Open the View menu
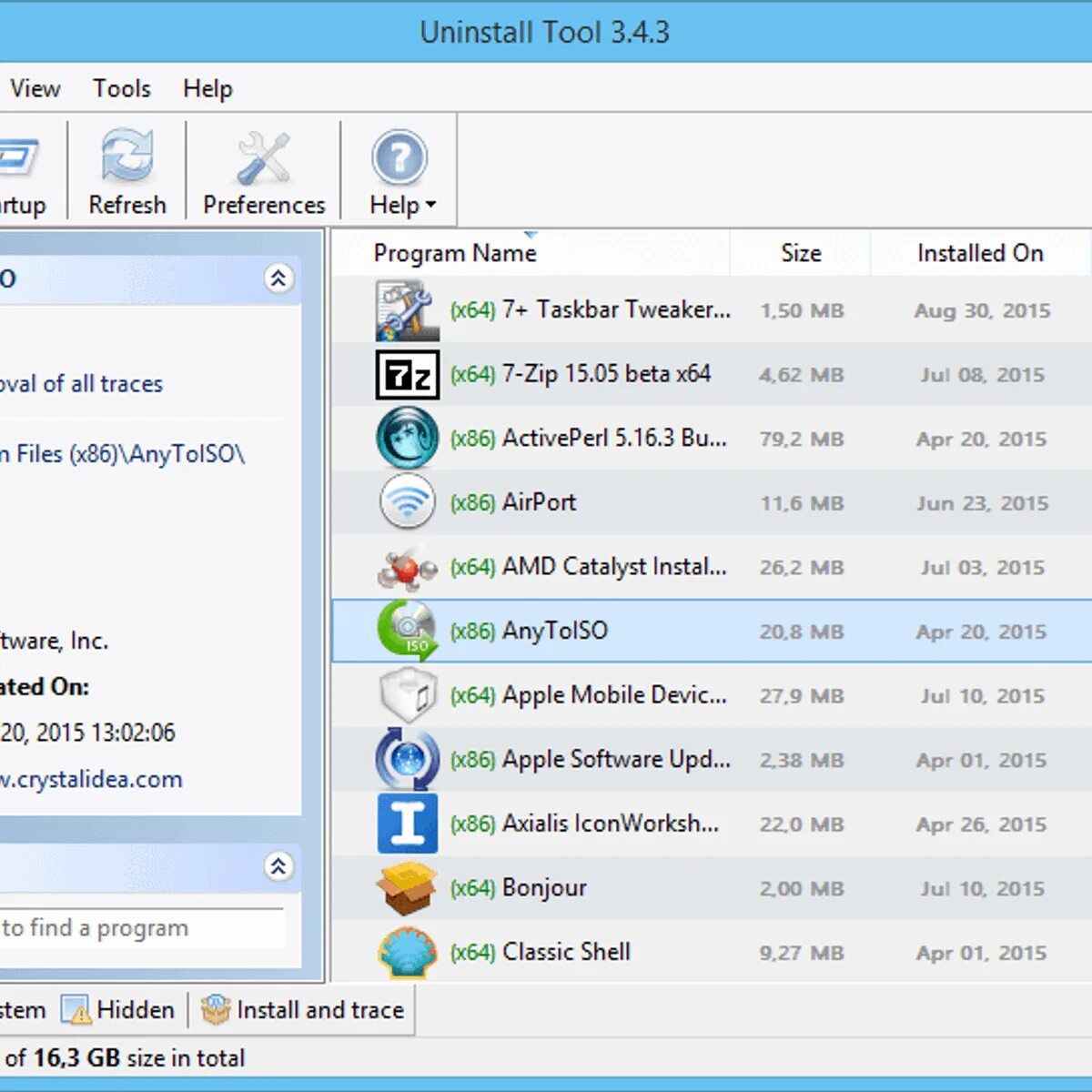Screen dimensions: 1092x1092 35,88
